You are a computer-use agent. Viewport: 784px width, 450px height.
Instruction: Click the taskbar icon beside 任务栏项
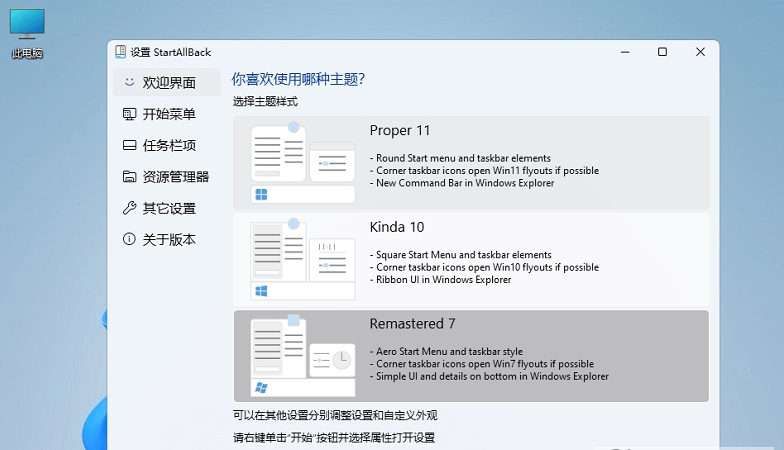click(x=130, y=145)
